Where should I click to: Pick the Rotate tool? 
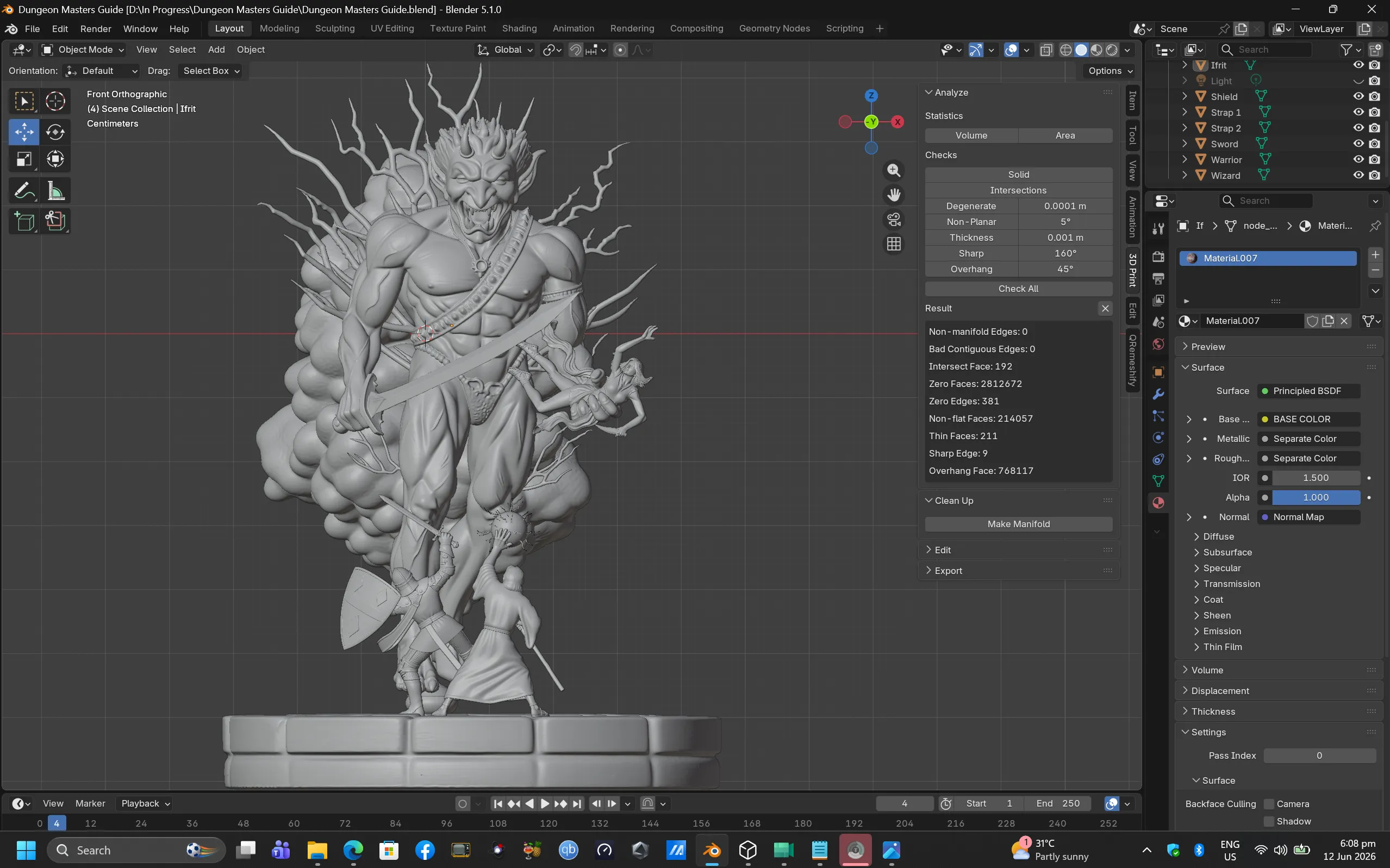(55, 132)
